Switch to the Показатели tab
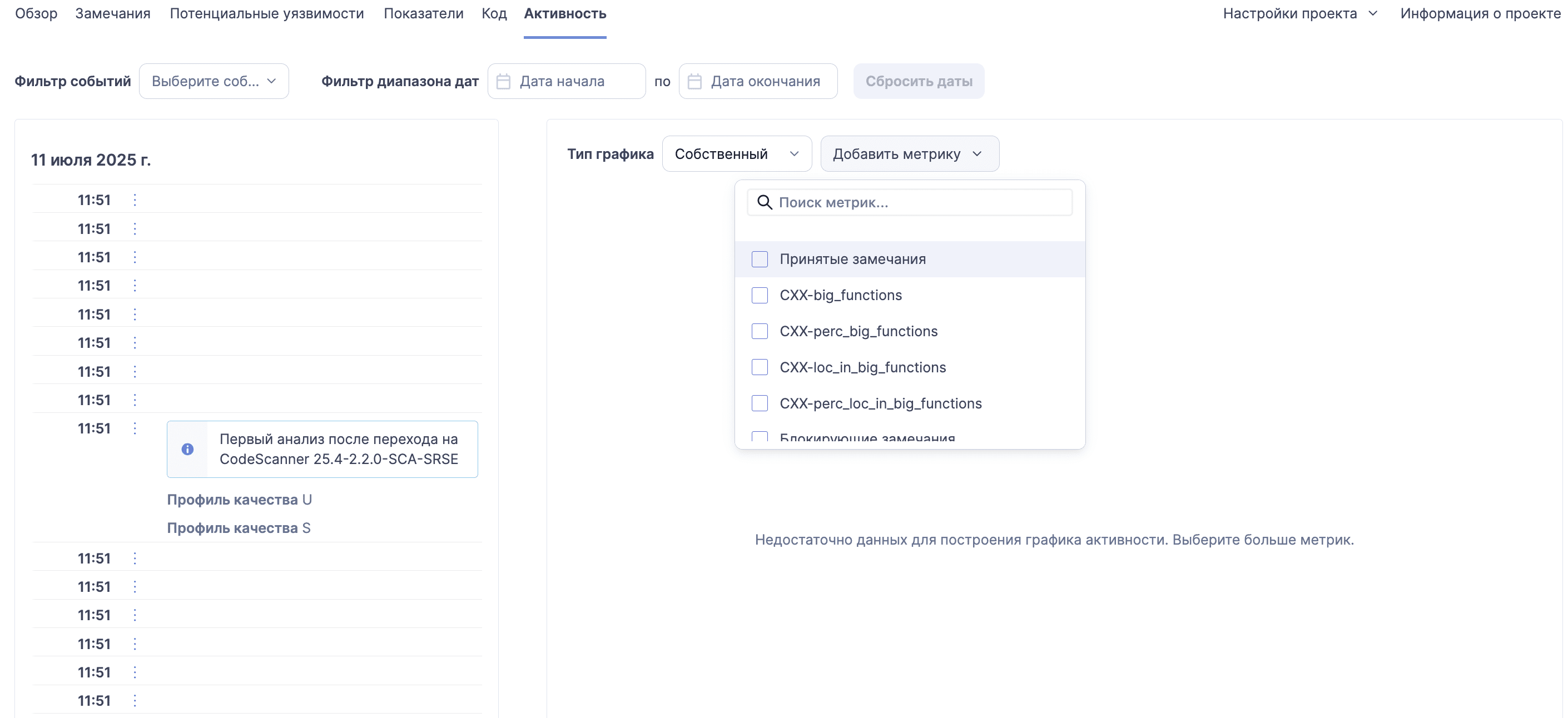Image resolution: width=1568 pixels, height=718 pixels. 423,13
